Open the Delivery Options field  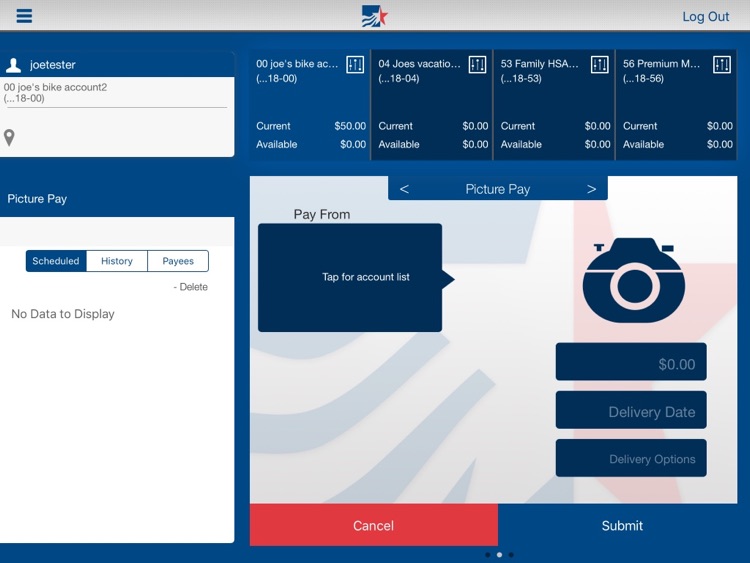pyautogui.click(x=631, y=458)
